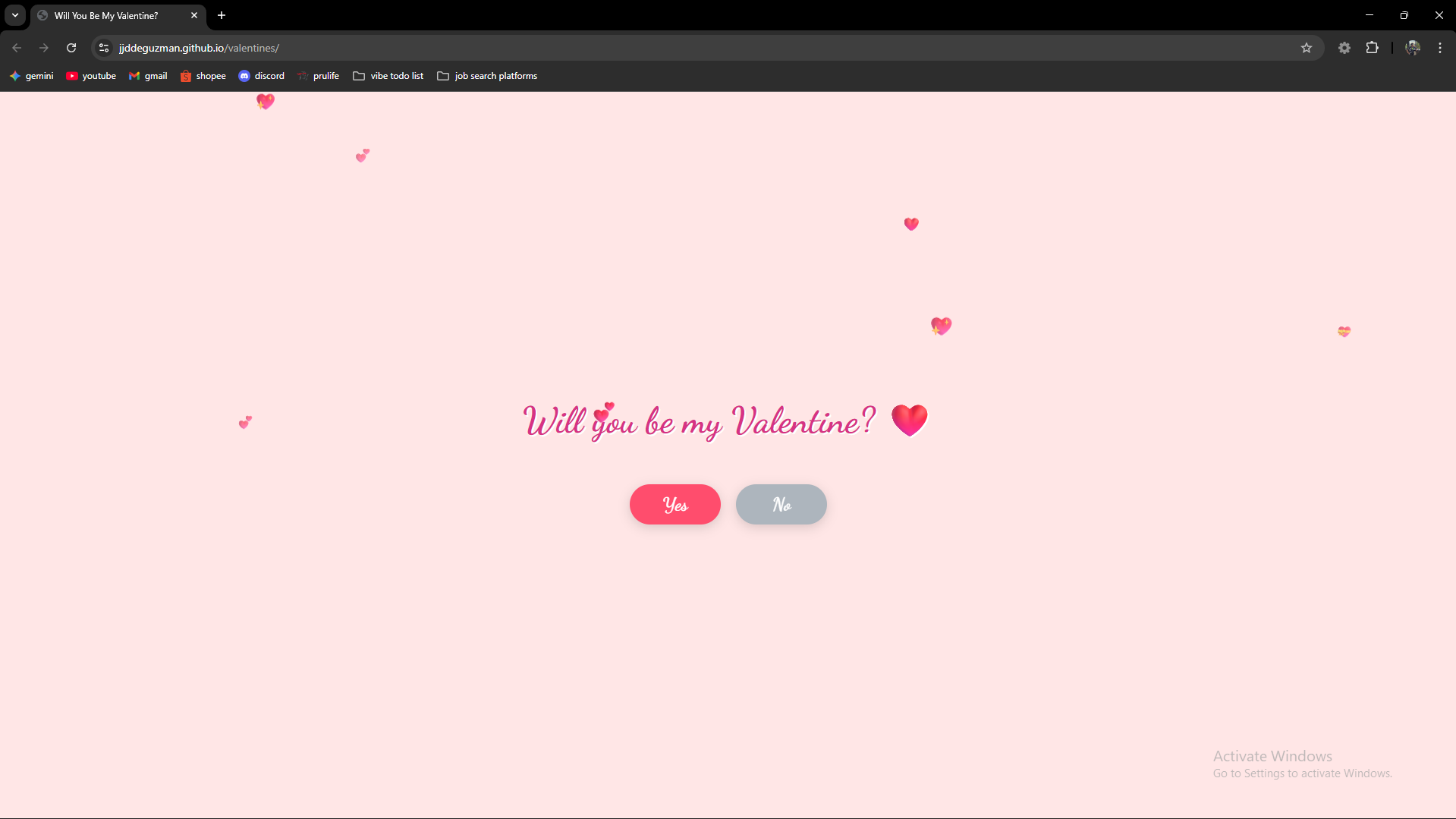Screen dimensions: 1456x819
Task: Open the Chrome three-dot menu
Action: [x=1439, y=47]
